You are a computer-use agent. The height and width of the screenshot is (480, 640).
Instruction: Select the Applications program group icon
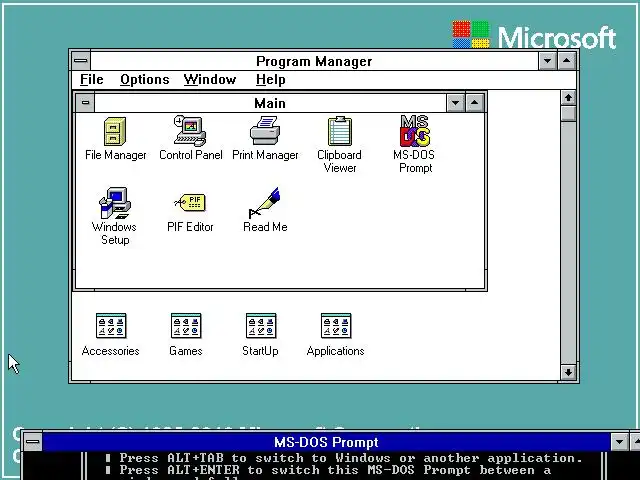pos(336,326)
